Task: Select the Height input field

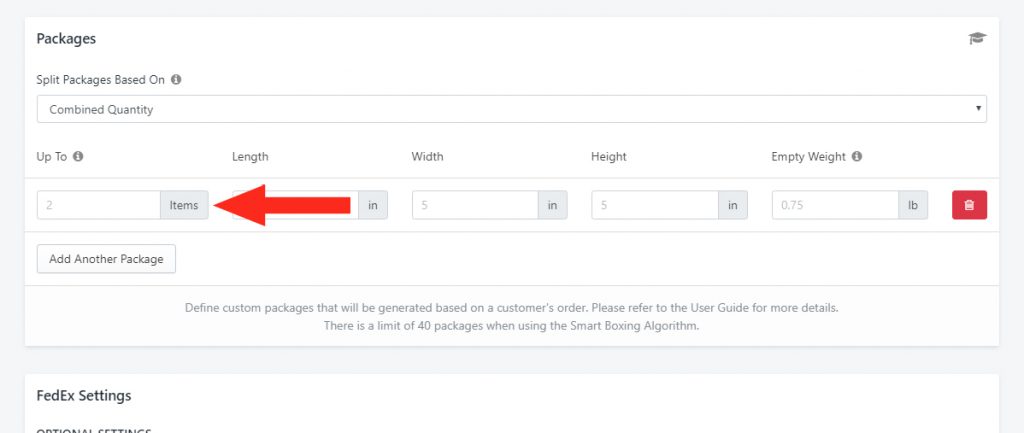Action: [x=655, y=205]
